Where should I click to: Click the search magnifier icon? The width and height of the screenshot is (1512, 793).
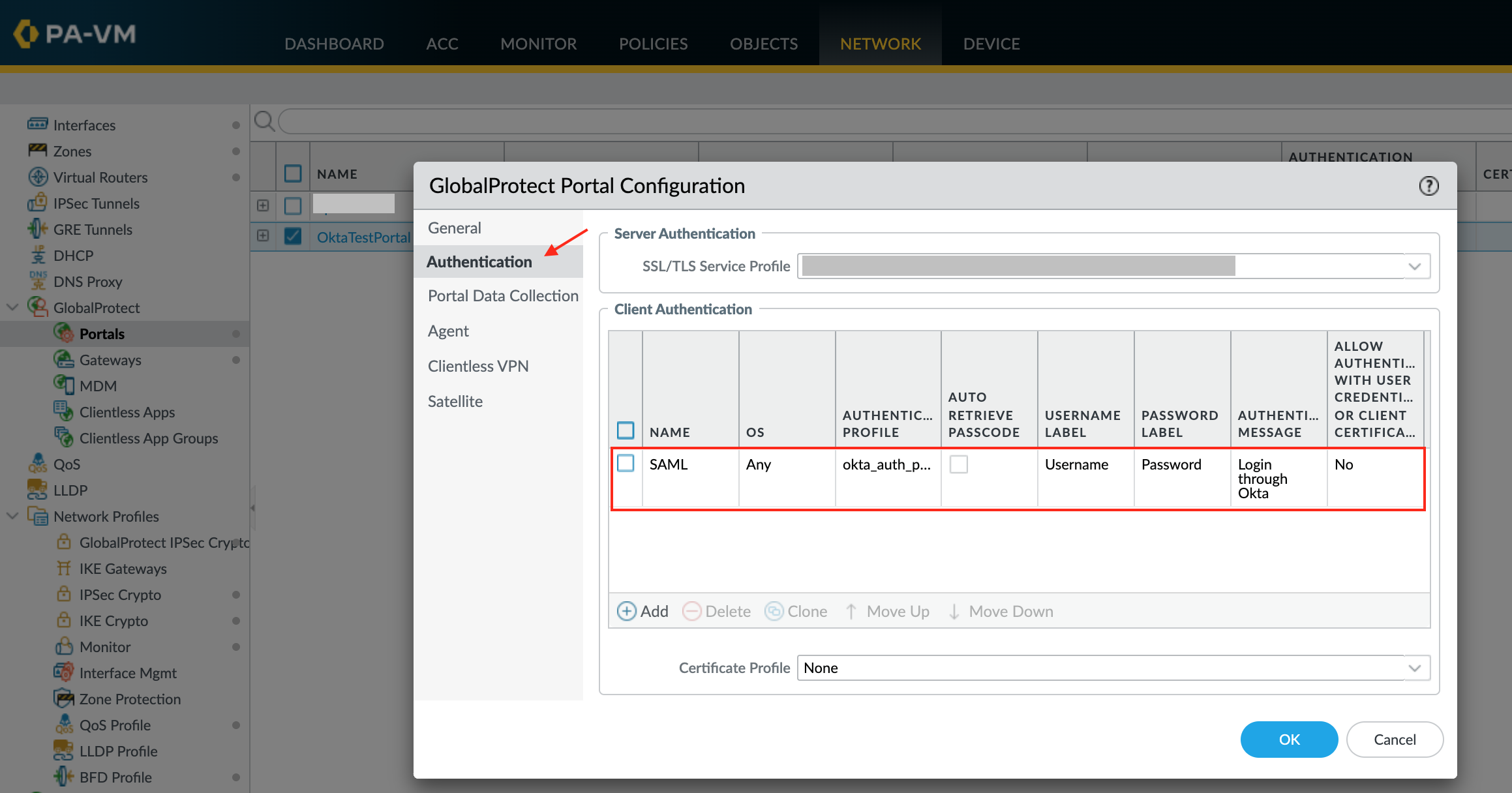coord(264,121)
